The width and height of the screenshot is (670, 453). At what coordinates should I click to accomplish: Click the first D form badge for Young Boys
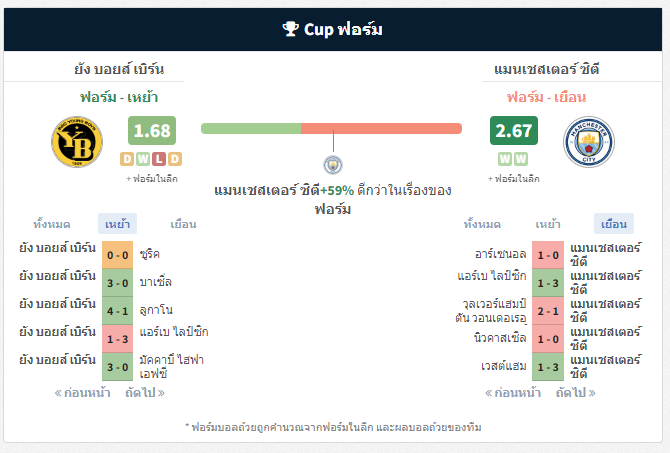click(x=127, y=159)
